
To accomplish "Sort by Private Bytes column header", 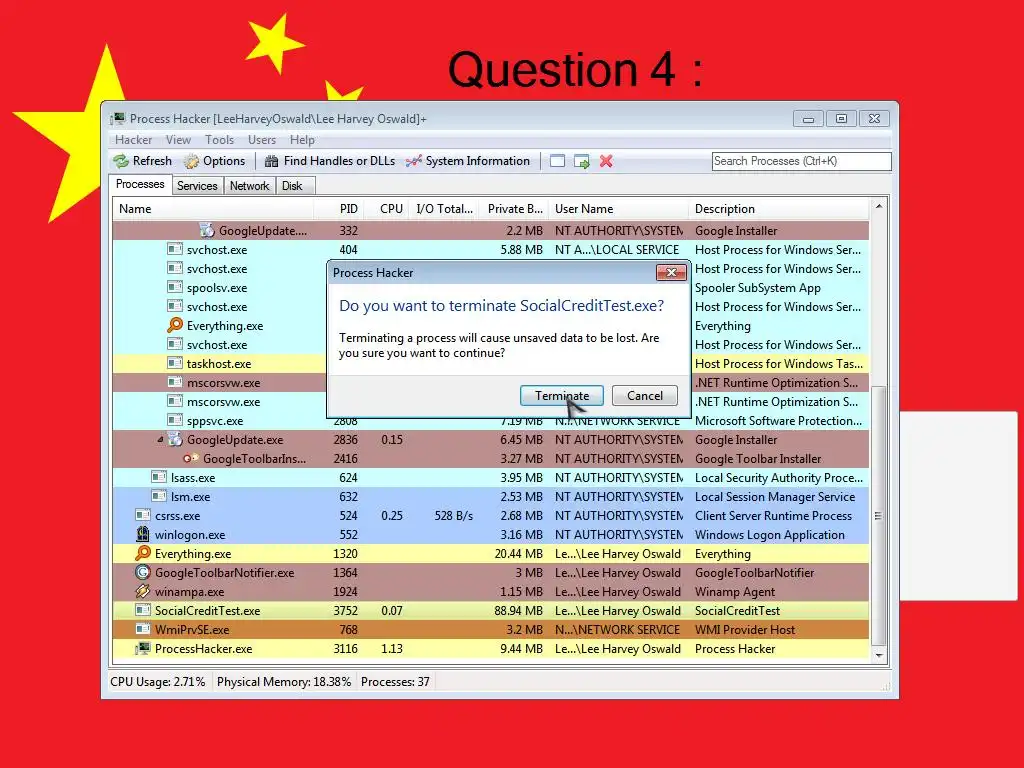I will (515, 209).
